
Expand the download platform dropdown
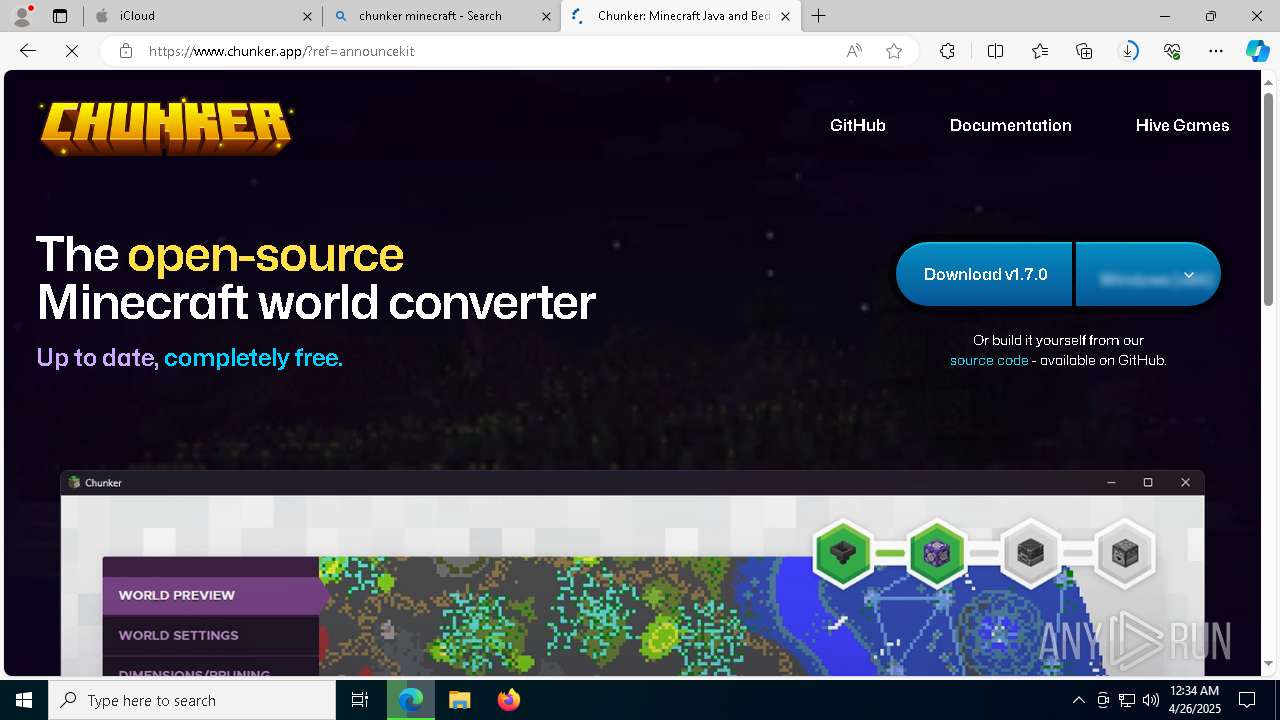tap(1148, 274)
